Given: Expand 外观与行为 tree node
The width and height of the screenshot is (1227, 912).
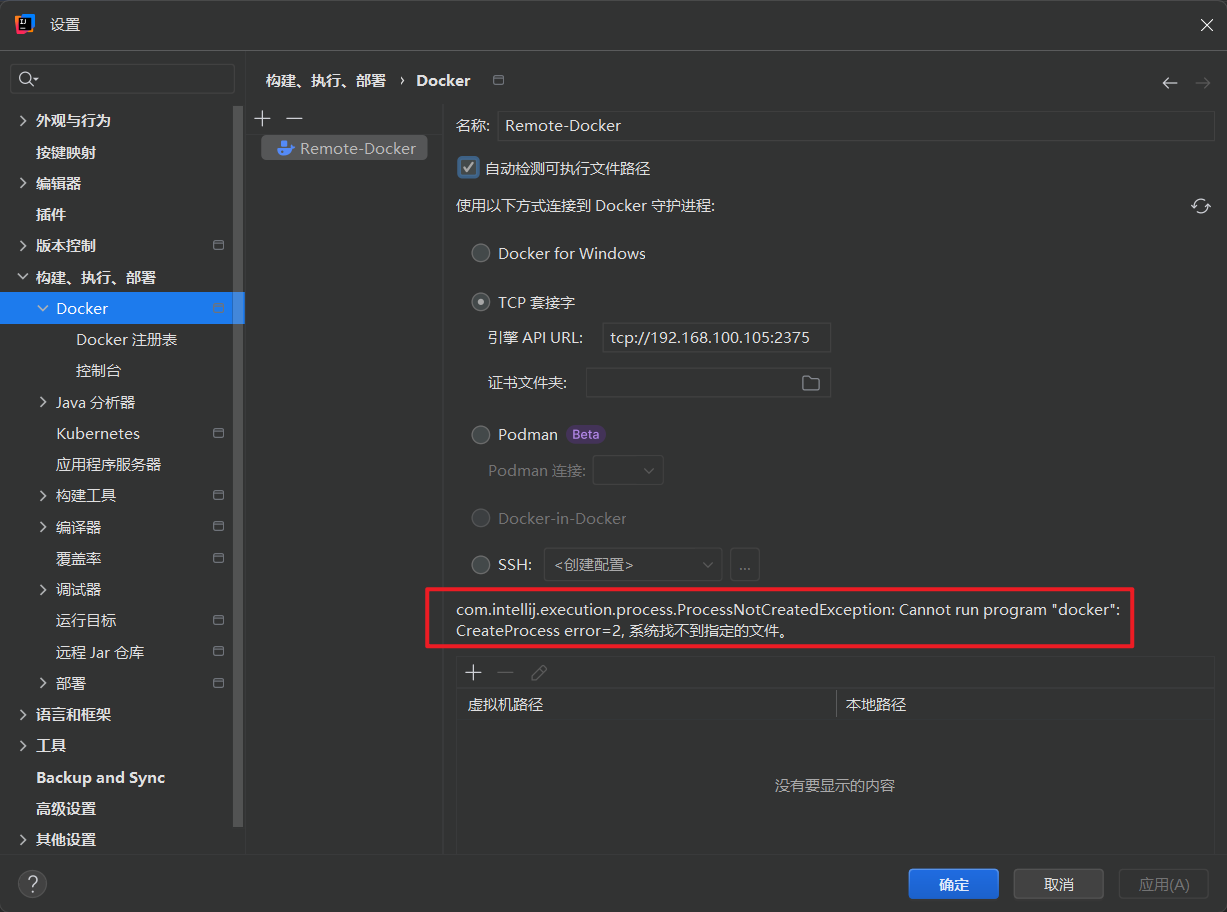Looking at the screenshot, I should coord(23,120).
